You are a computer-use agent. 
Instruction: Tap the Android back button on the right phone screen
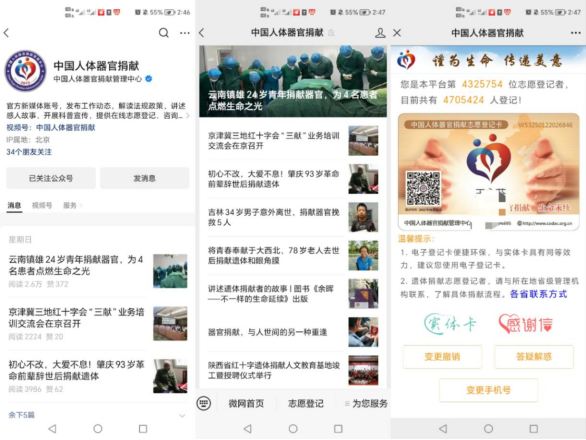[x=443, y=428]
